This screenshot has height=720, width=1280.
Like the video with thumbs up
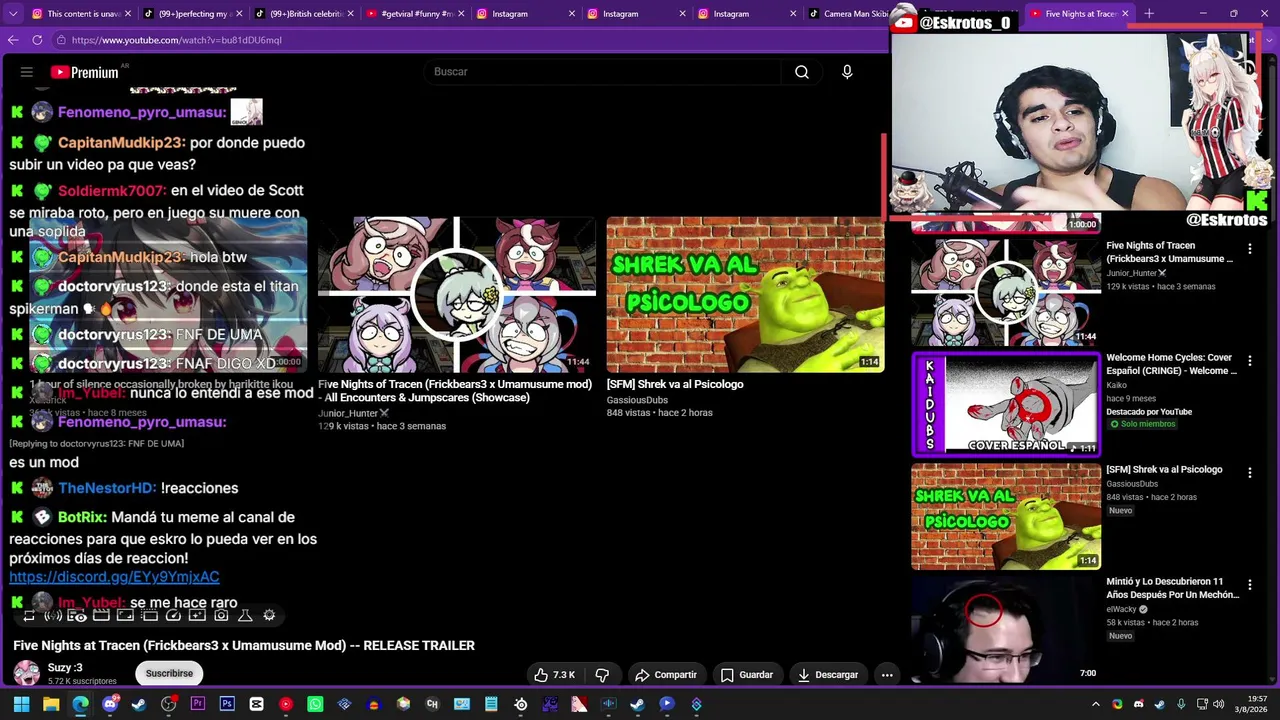554,675
